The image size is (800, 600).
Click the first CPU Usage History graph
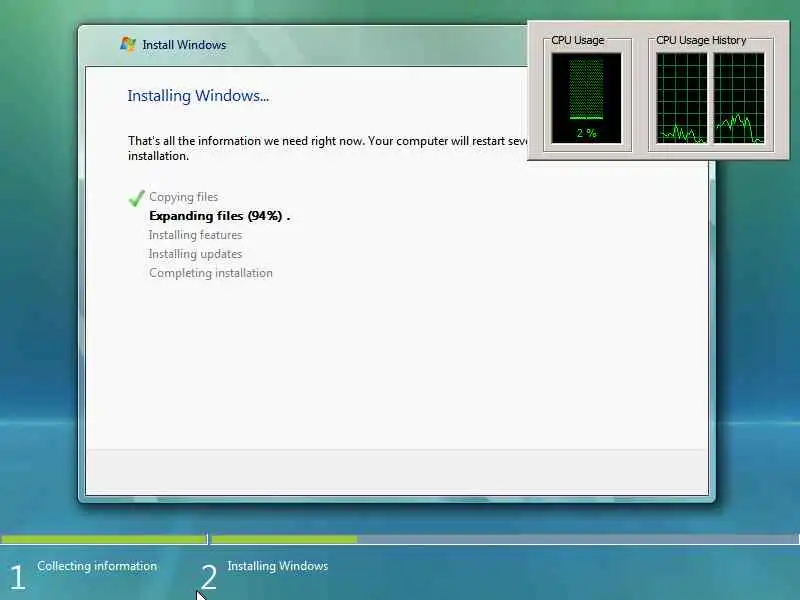pyautogui.click(x=682, y=98)
